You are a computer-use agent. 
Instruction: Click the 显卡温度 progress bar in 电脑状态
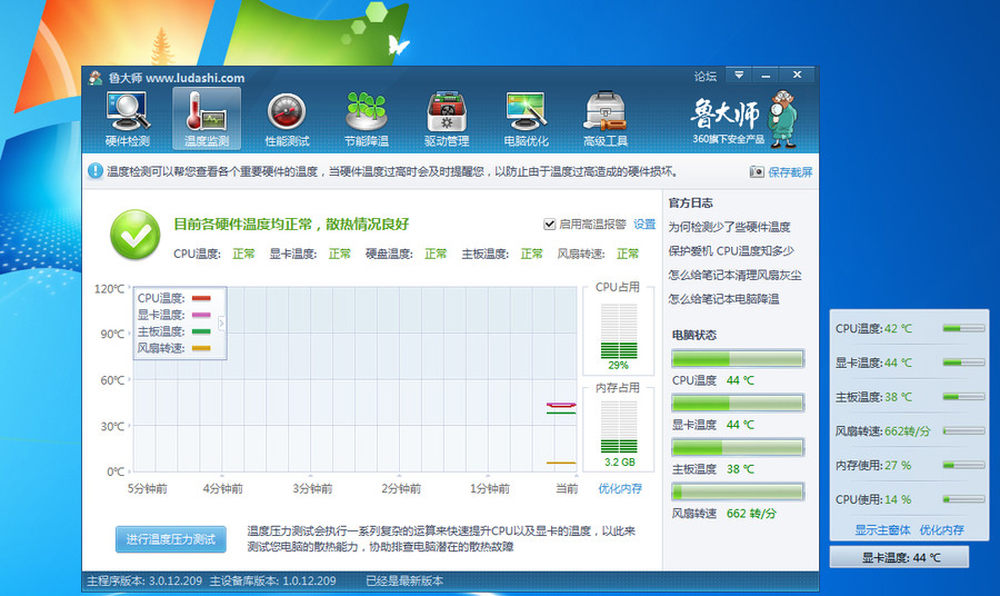pyautogui.click(x=737, y=403)
